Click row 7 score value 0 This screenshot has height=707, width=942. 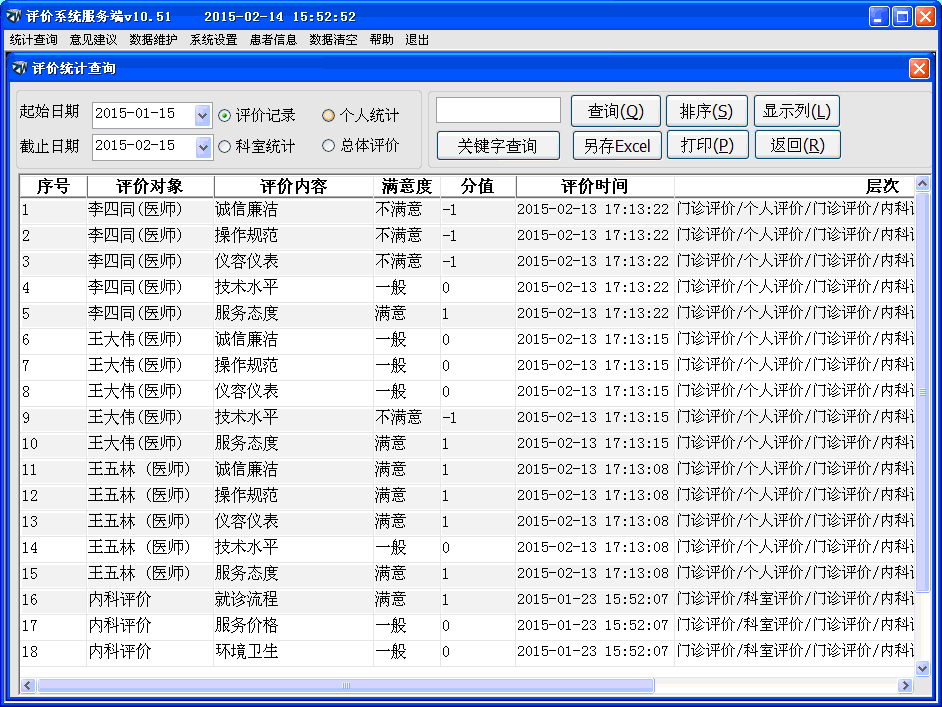pos(446,366)
